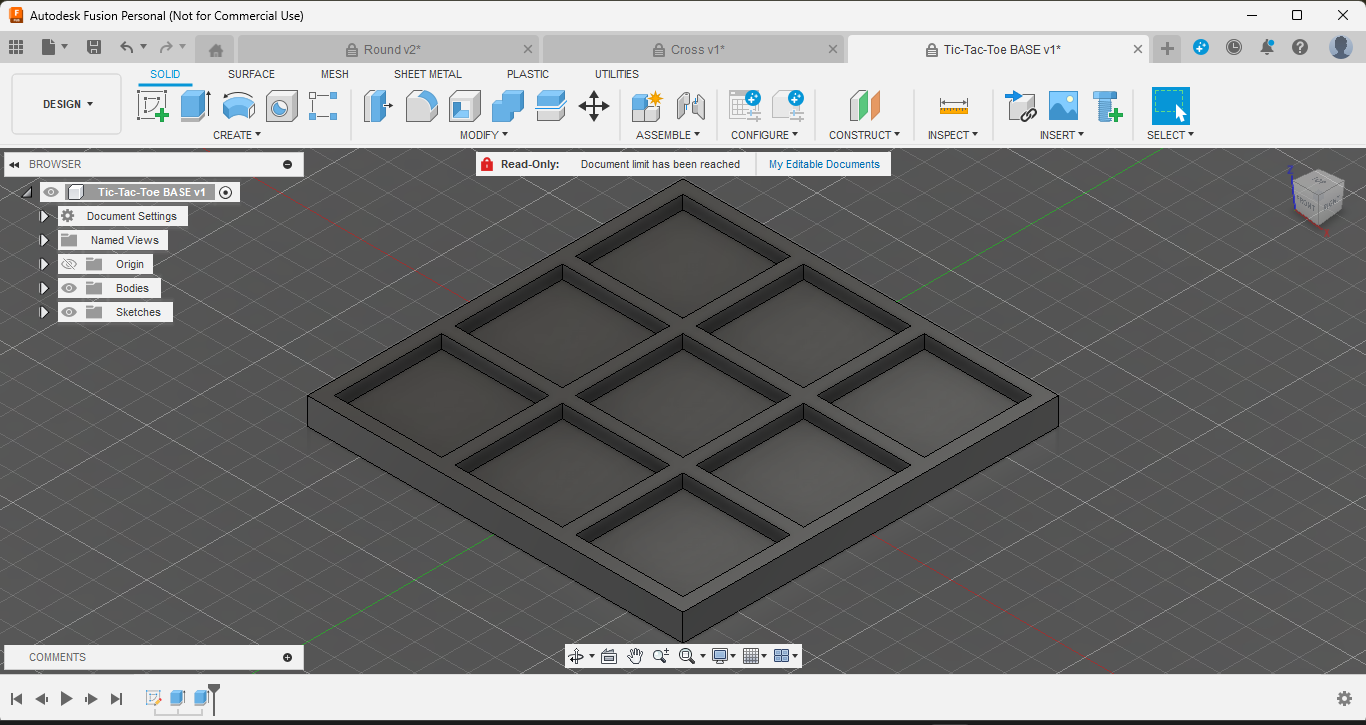Viewport: 1366px width, 725px height.
Task: Select the Rectangular Pattern tool
Action: (x=323, y=106)
